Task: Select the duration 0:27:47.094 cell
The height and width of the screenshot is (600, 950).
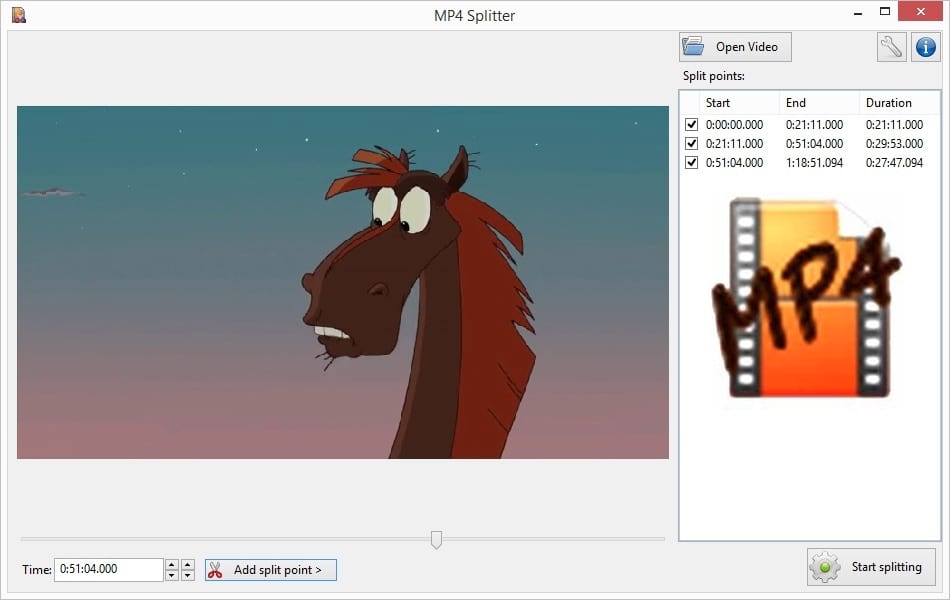Action: (x=894, y=162)
